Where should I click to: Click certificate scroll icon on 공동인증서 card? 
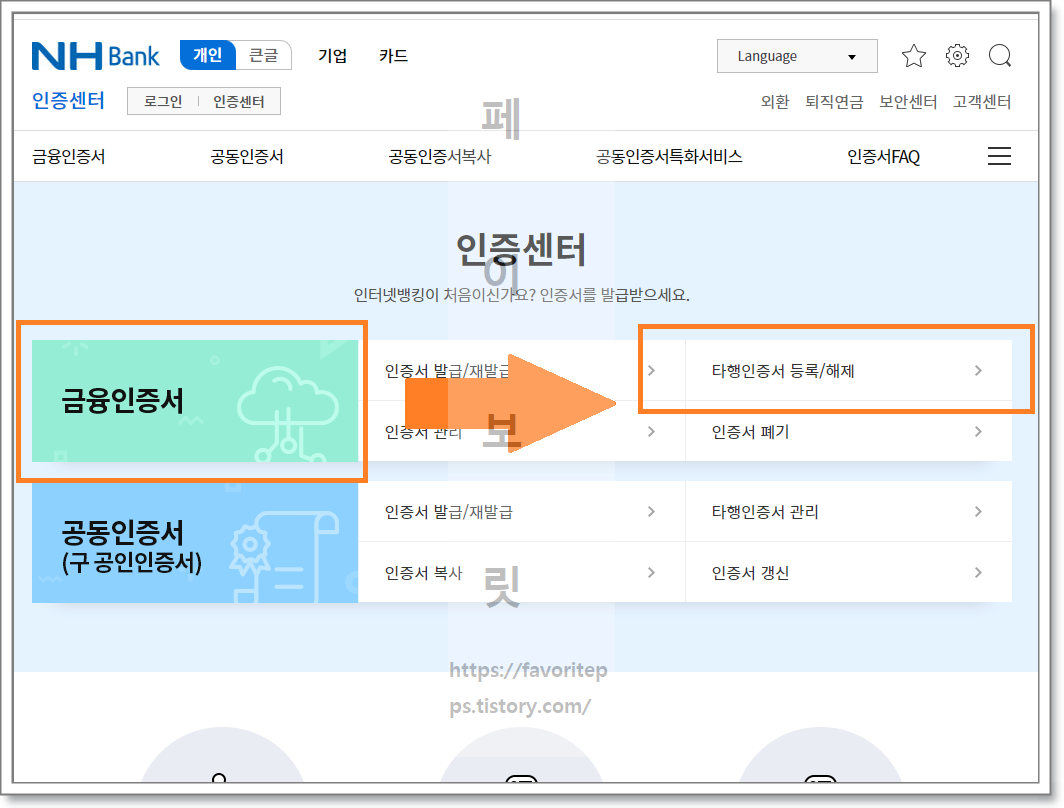pos(285,558)
